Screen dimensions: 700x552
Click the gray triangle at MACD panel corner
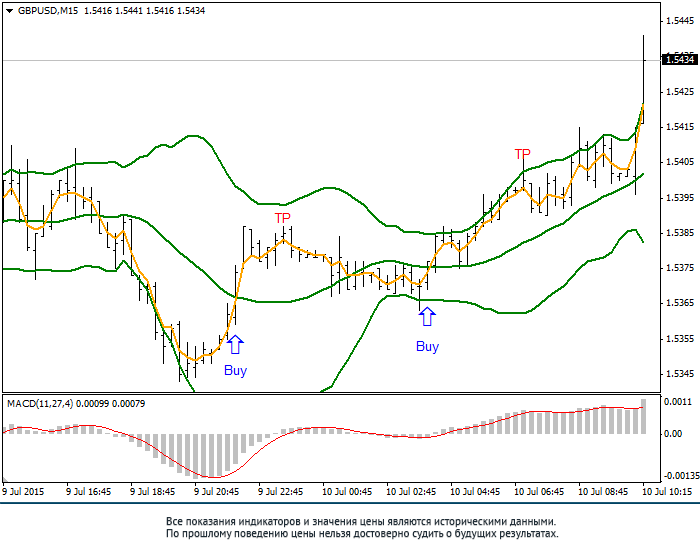(x=5, y=479)
